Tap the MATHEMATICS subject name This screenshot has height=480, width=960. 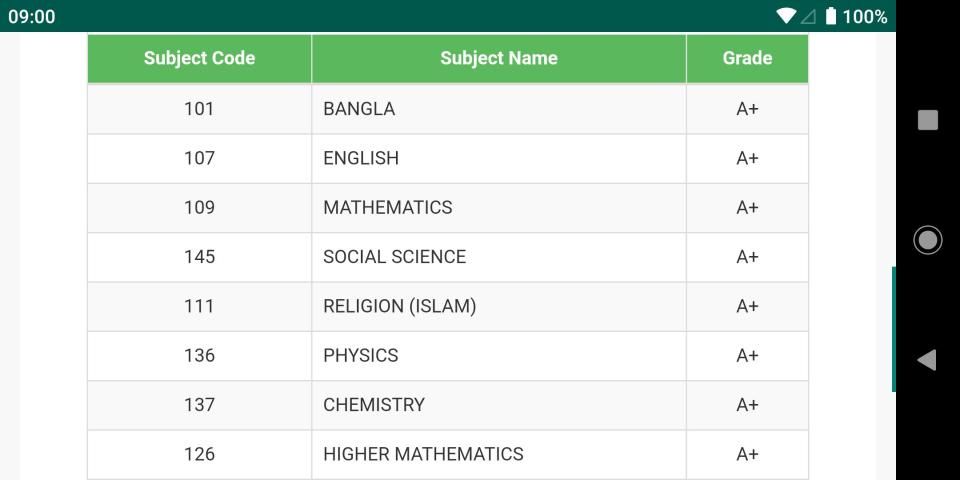(x=388, y=207)
